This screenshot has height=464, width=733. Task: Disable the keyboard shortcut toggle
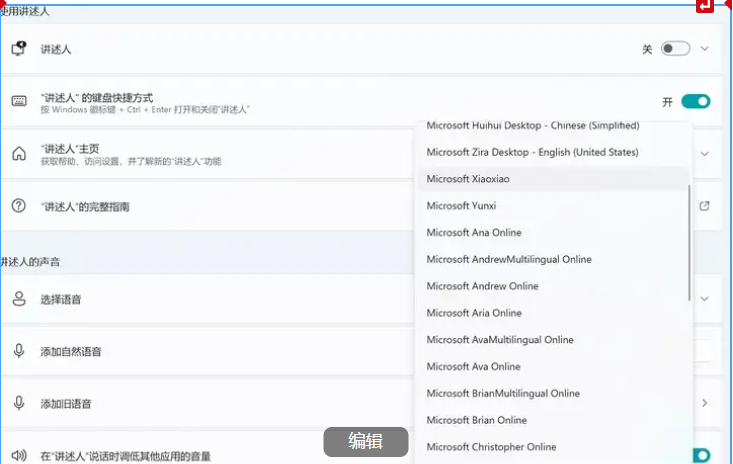coord(696,101)
